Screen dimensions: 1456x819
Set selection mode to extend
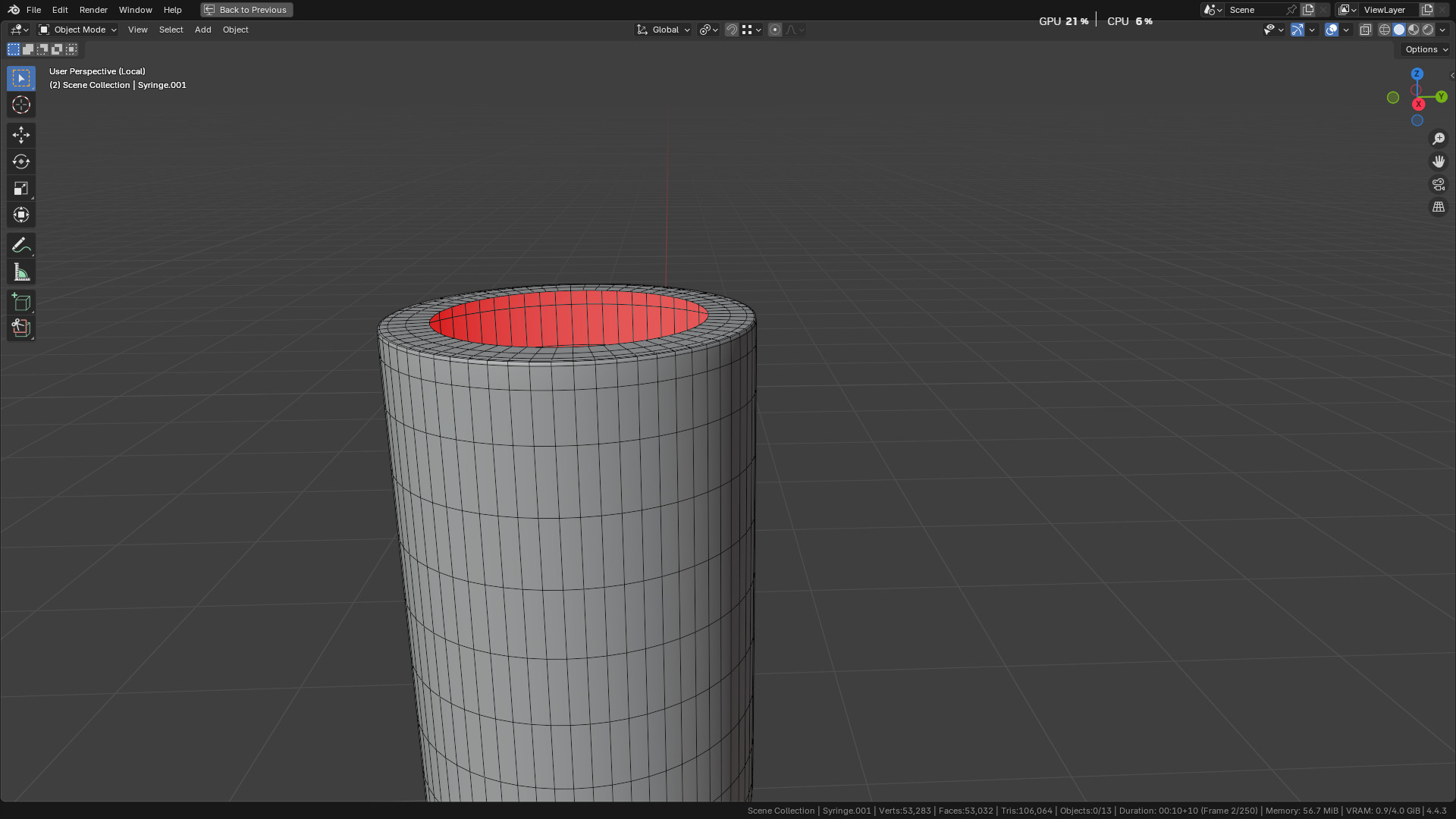tap(28, 49)
